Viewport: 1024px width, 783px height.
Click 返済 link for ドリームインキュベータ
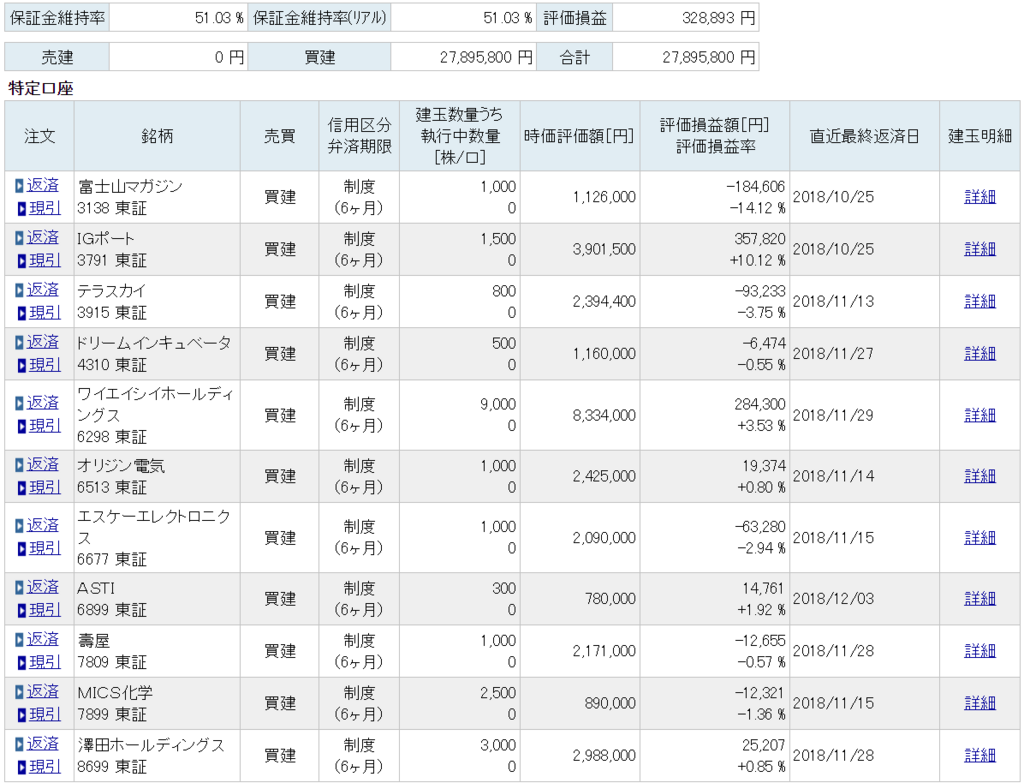[x=42, y=342]
